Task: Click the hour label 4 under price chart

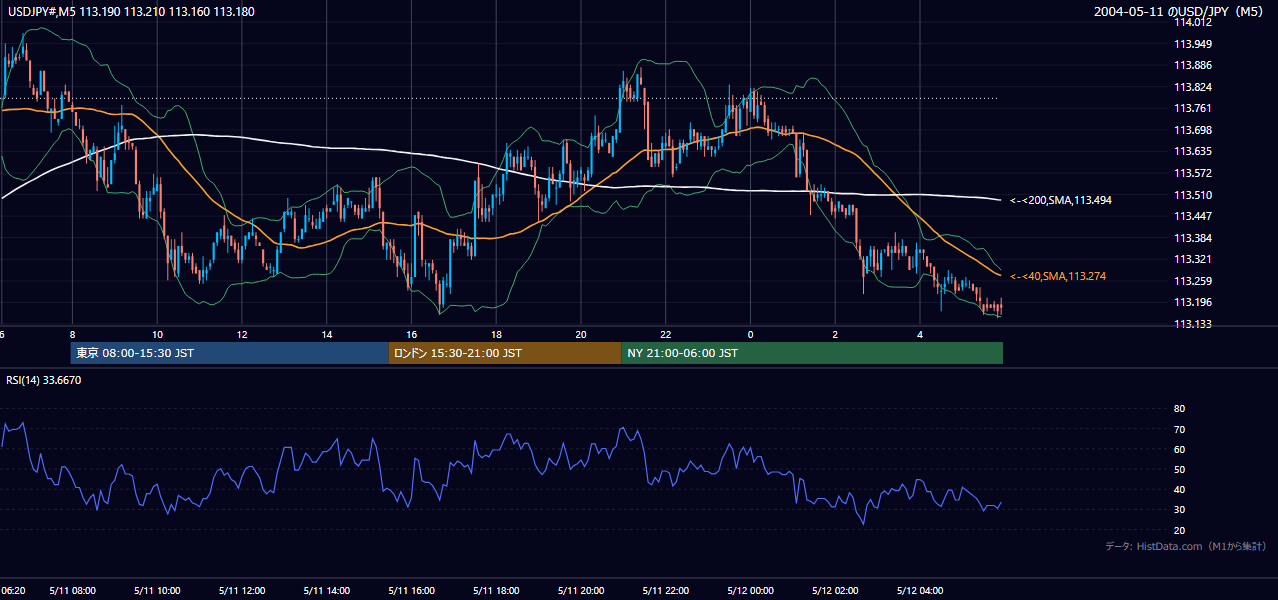Action: point(920,334)
